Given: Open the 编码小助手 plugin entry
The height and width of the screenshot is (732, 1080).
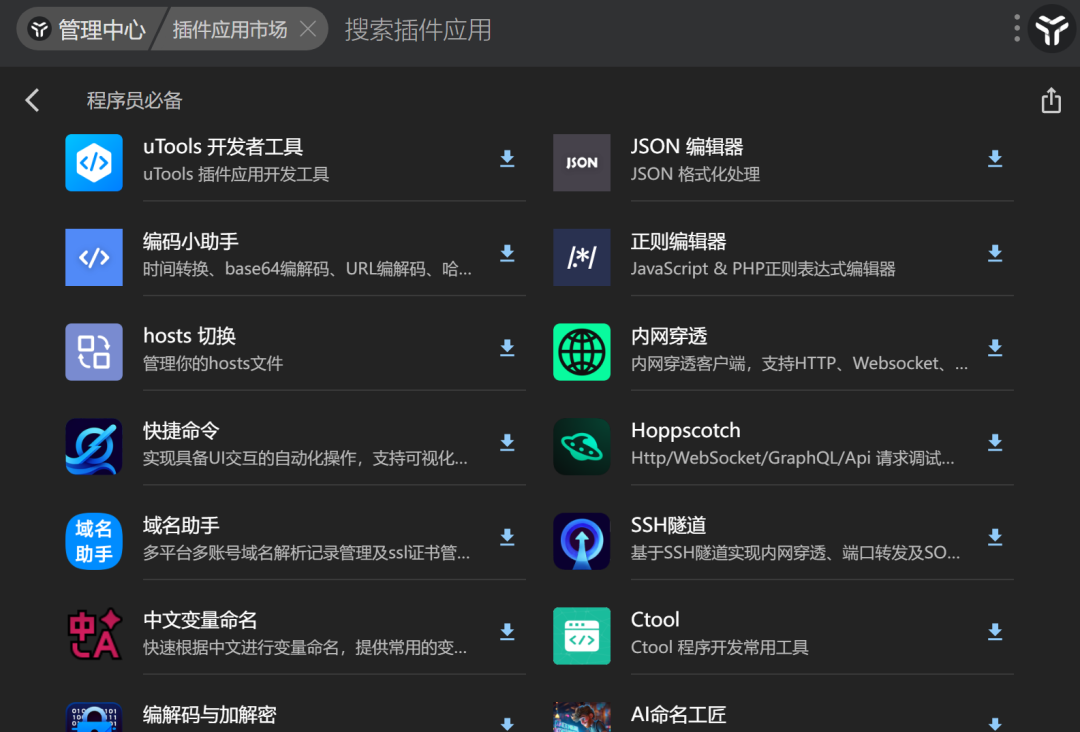Looking at the screenshot, I should pos(295,257).
